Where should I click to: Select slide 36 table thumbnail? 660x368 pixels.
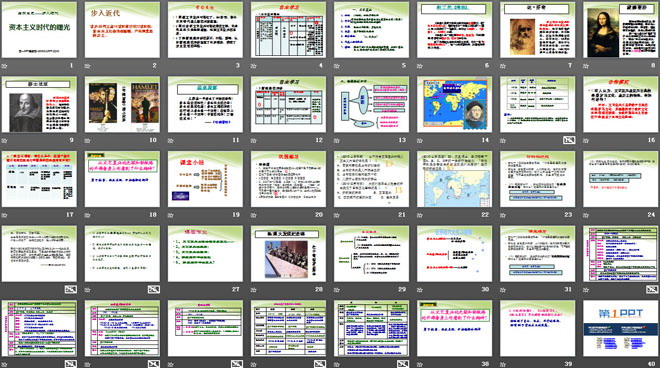click(x=288, y=328)
